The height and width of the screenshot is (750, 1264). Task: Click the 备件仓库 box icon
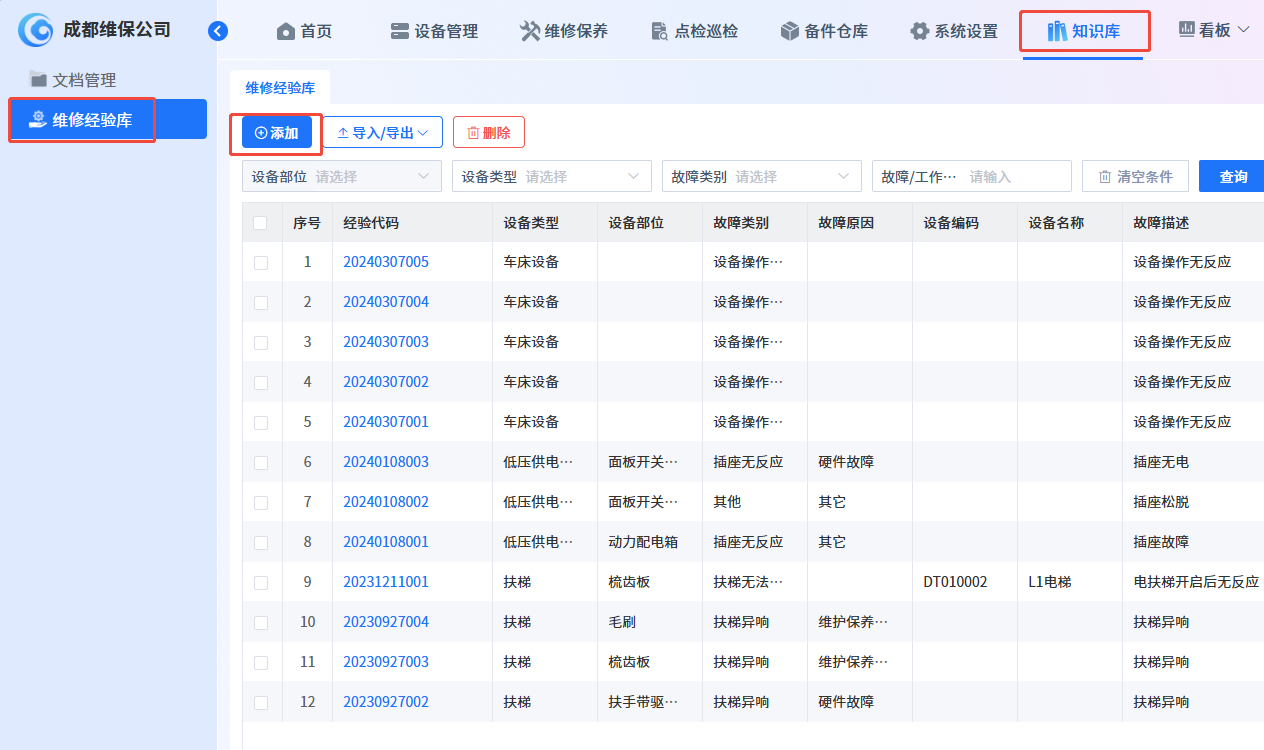[790, 32]
